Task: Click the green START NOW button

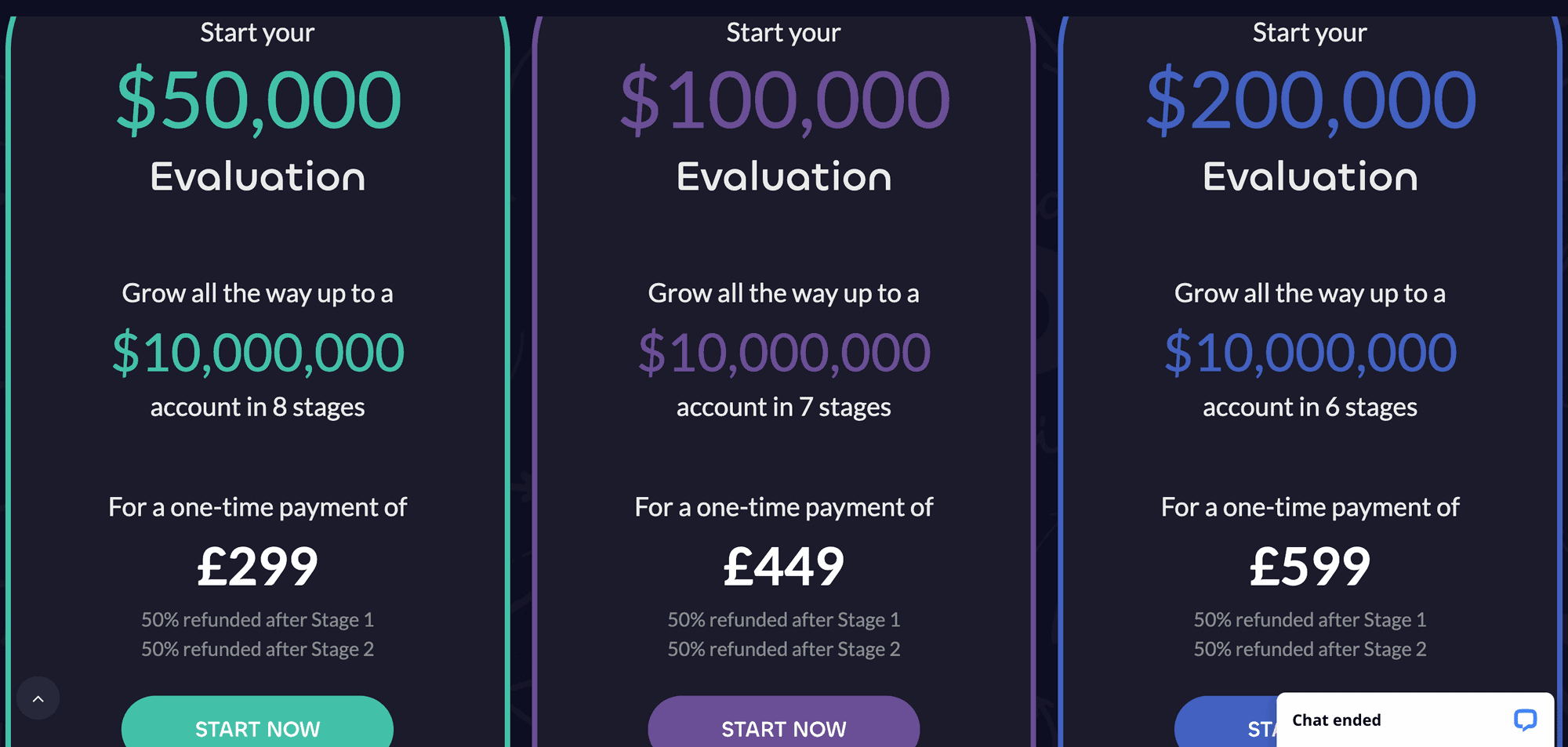Action: click(x=257, y=727)
